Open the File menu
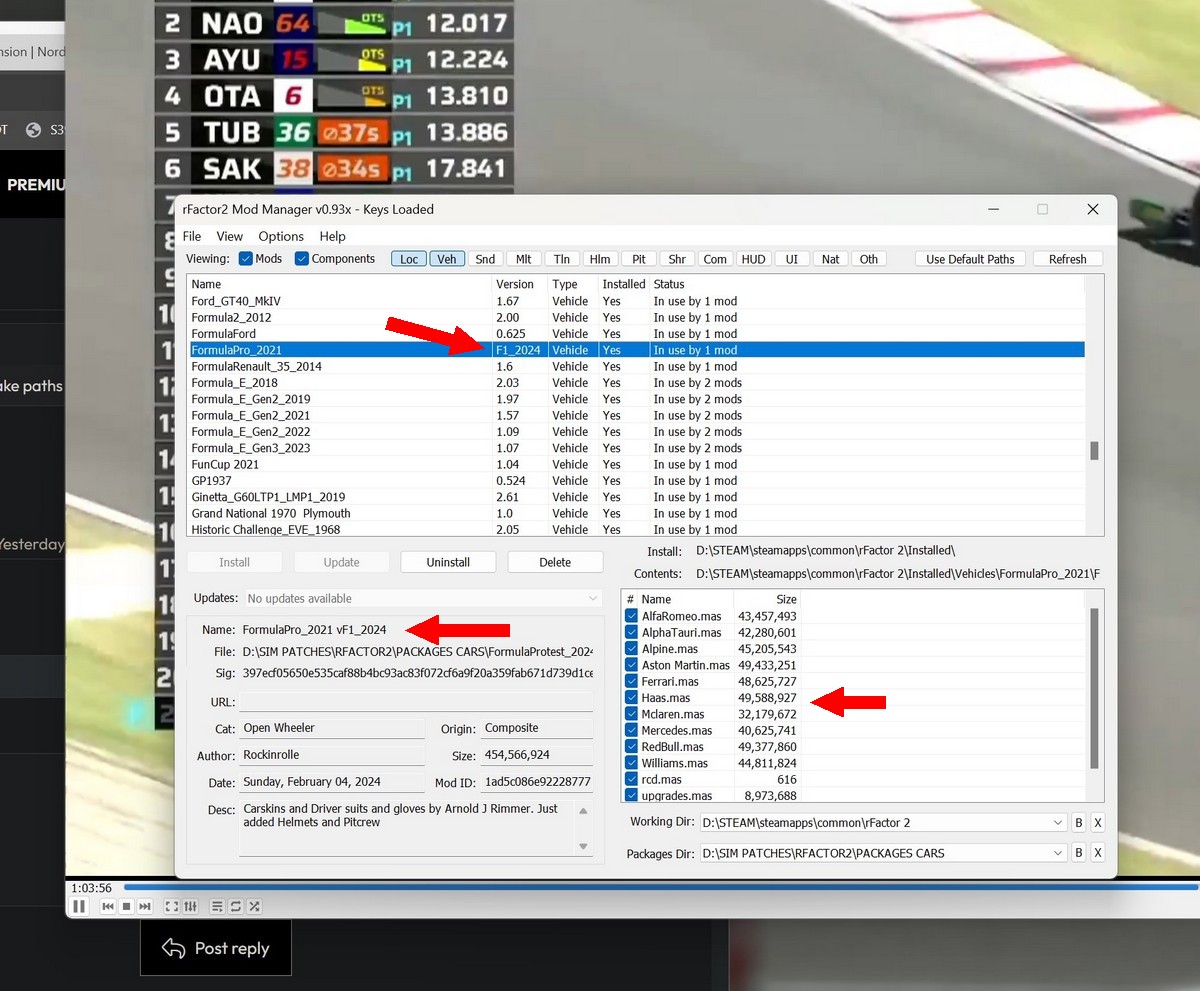The image size is (1200, 991). click(x=192, y=236)
